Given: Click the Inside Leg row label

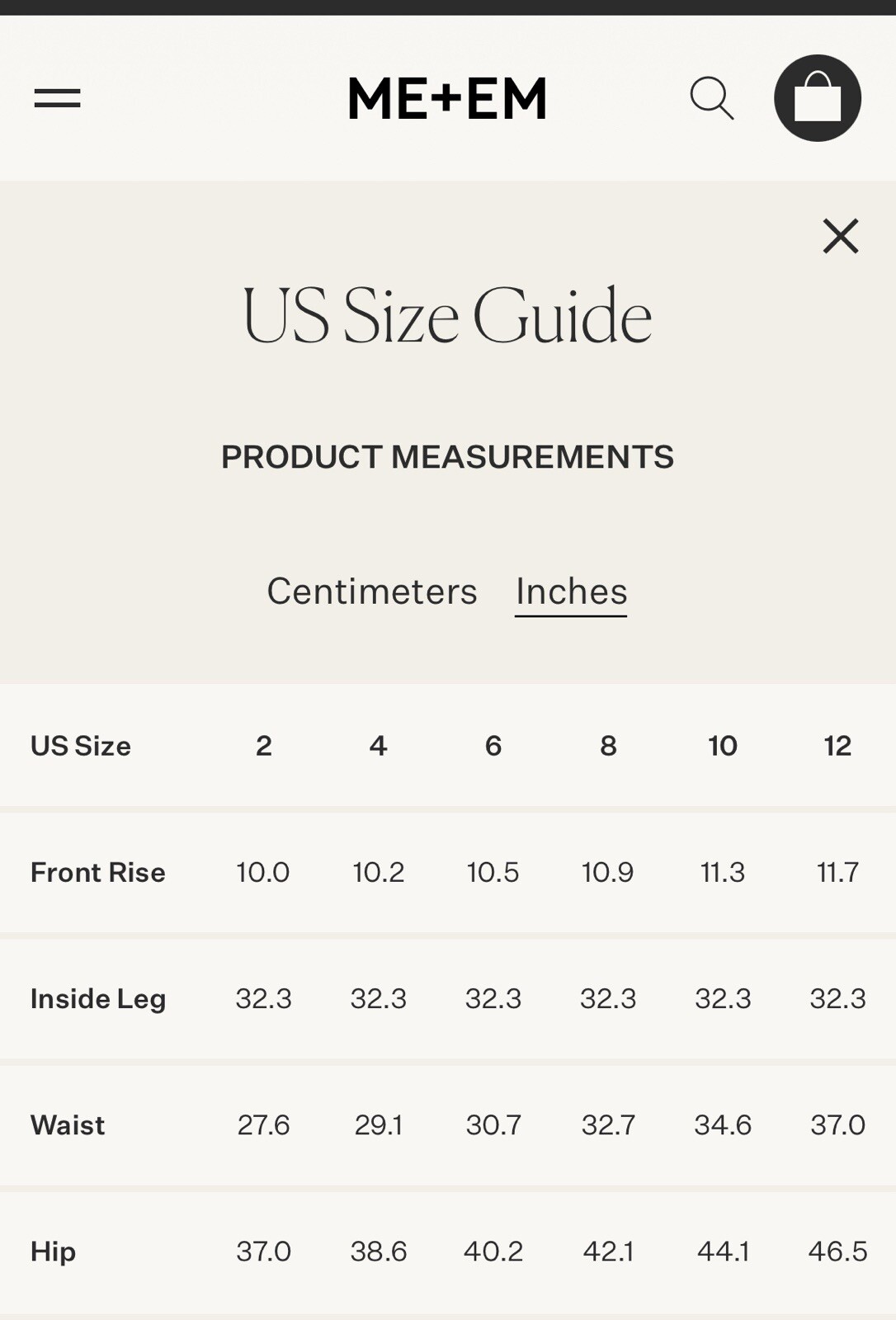Looking at the screenshot, I should (98, 999).
